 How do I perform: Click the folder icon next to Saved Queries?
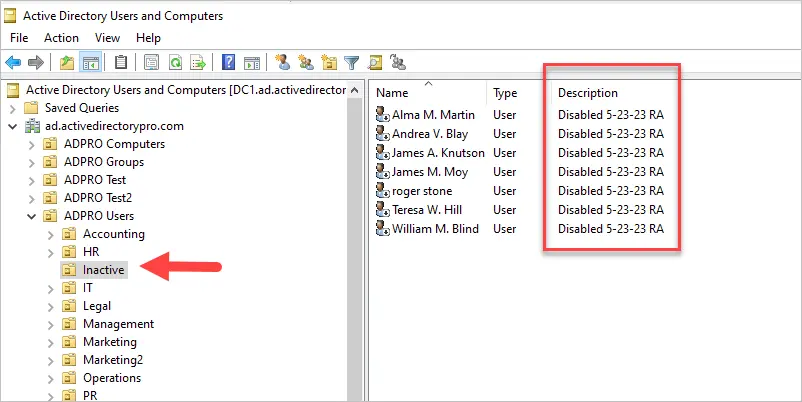[x=32, y=108]
